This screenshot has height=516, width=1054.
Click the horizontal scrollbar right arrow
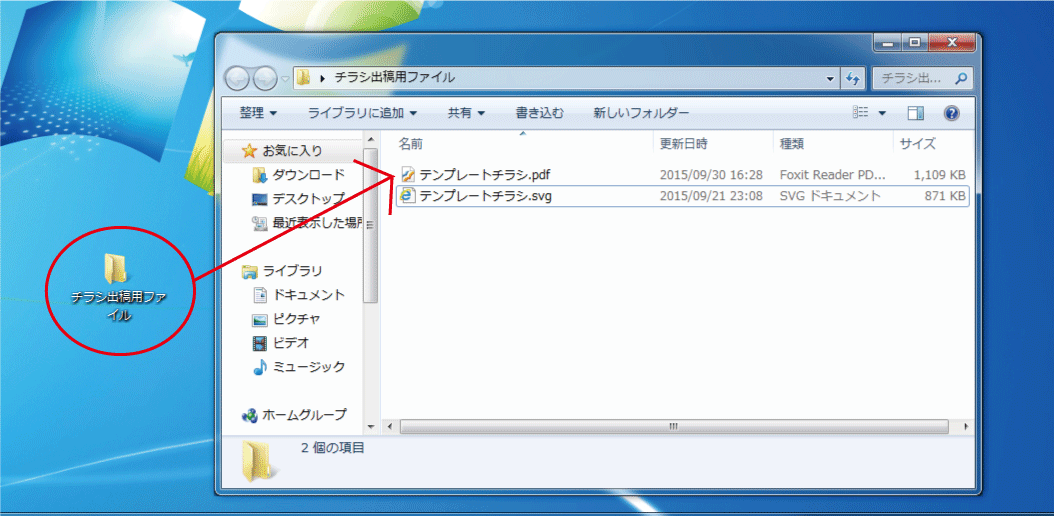click(x=967, y=427)
